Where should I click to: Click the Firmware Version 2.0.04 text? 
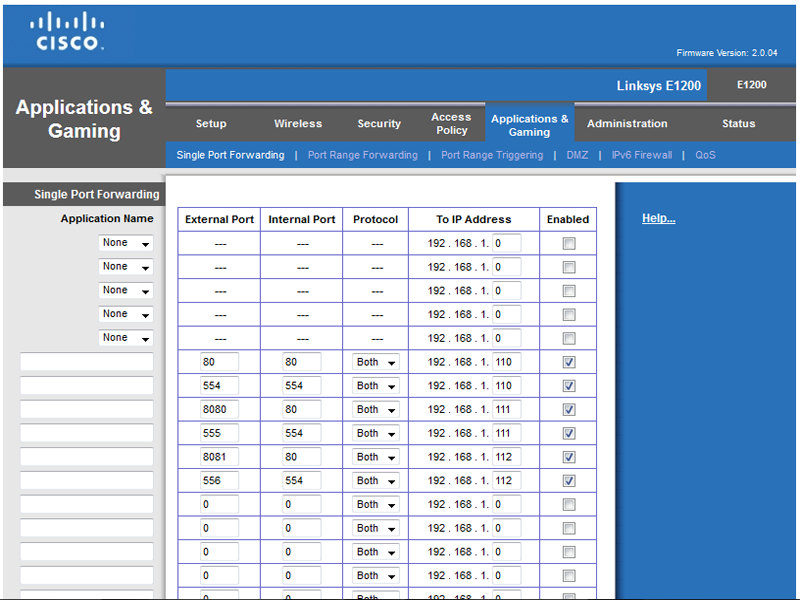pyautogui.click(x=727, y=53)
